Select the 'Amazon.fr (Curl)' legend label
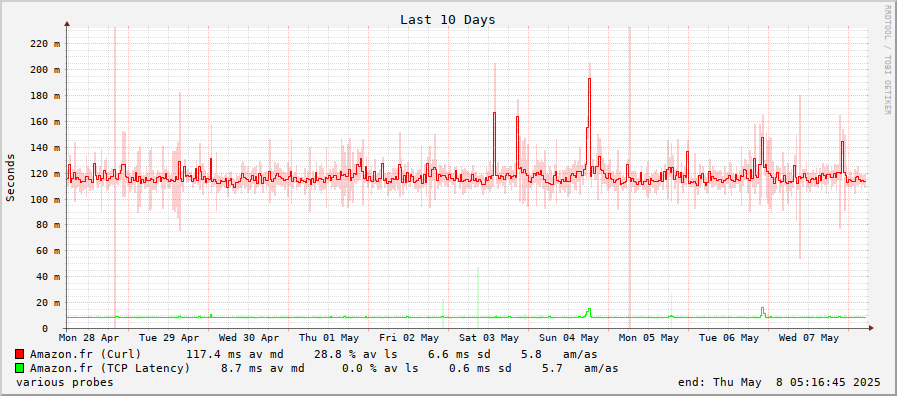The height and width of the screenshot is (396, 897). pos(86,354)
